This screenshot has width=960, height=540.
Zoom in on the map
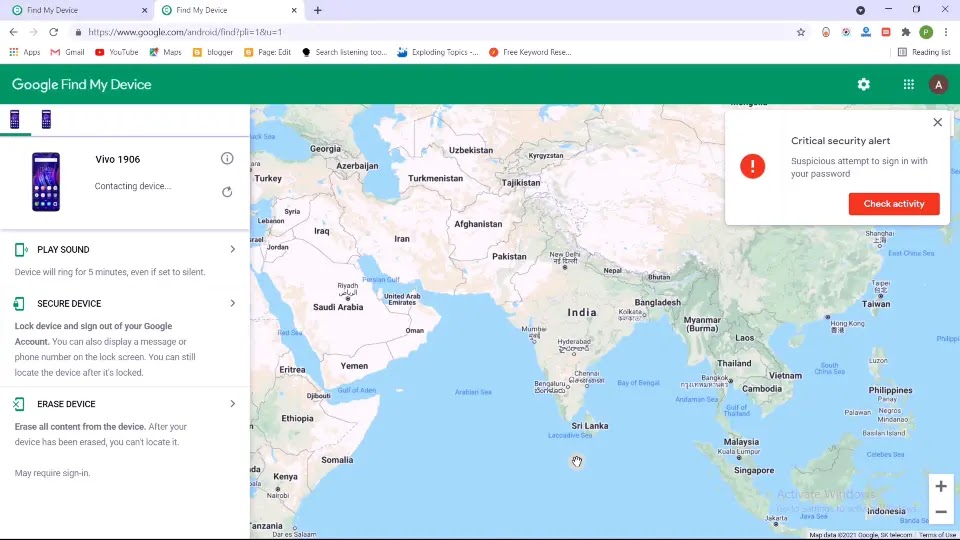tap(941, 487)
